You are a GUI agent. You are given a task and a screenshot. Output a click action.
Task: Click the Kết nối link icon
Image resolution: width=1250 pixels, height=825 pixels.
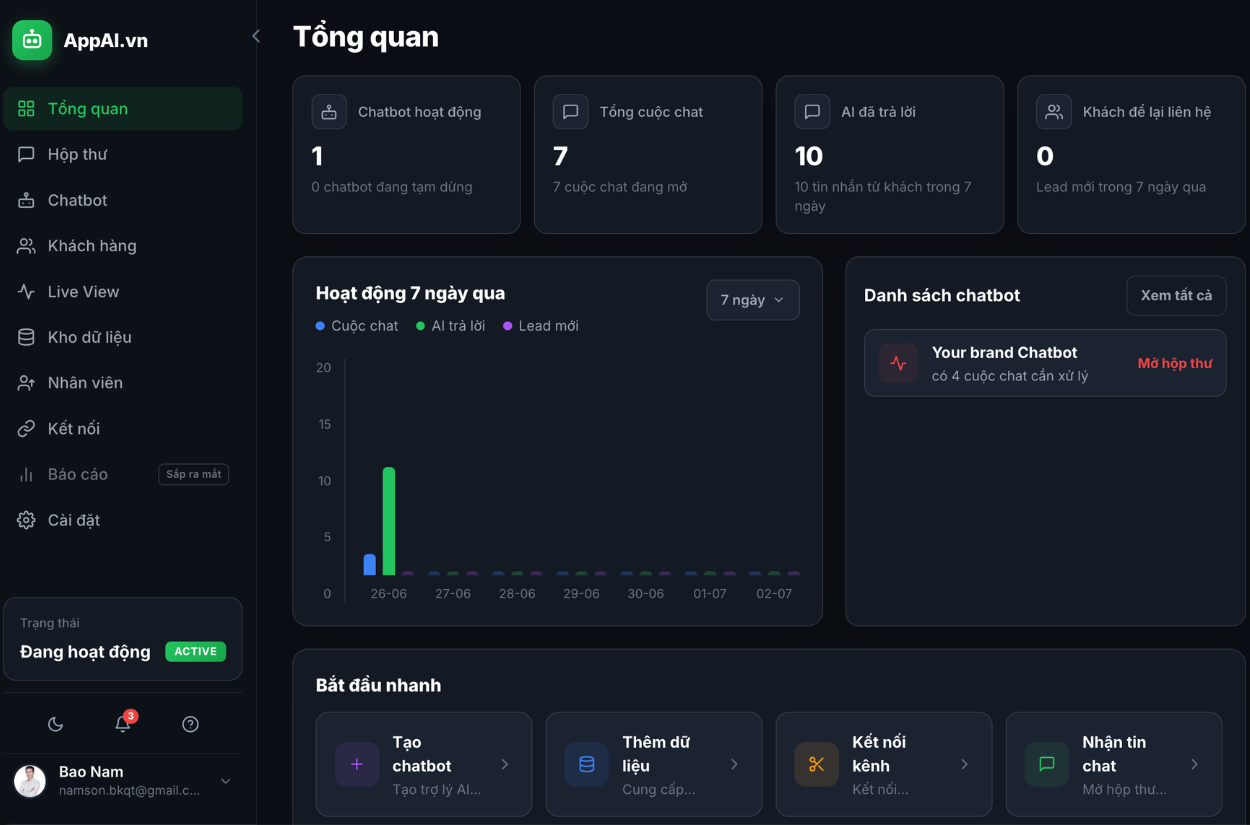26,428
